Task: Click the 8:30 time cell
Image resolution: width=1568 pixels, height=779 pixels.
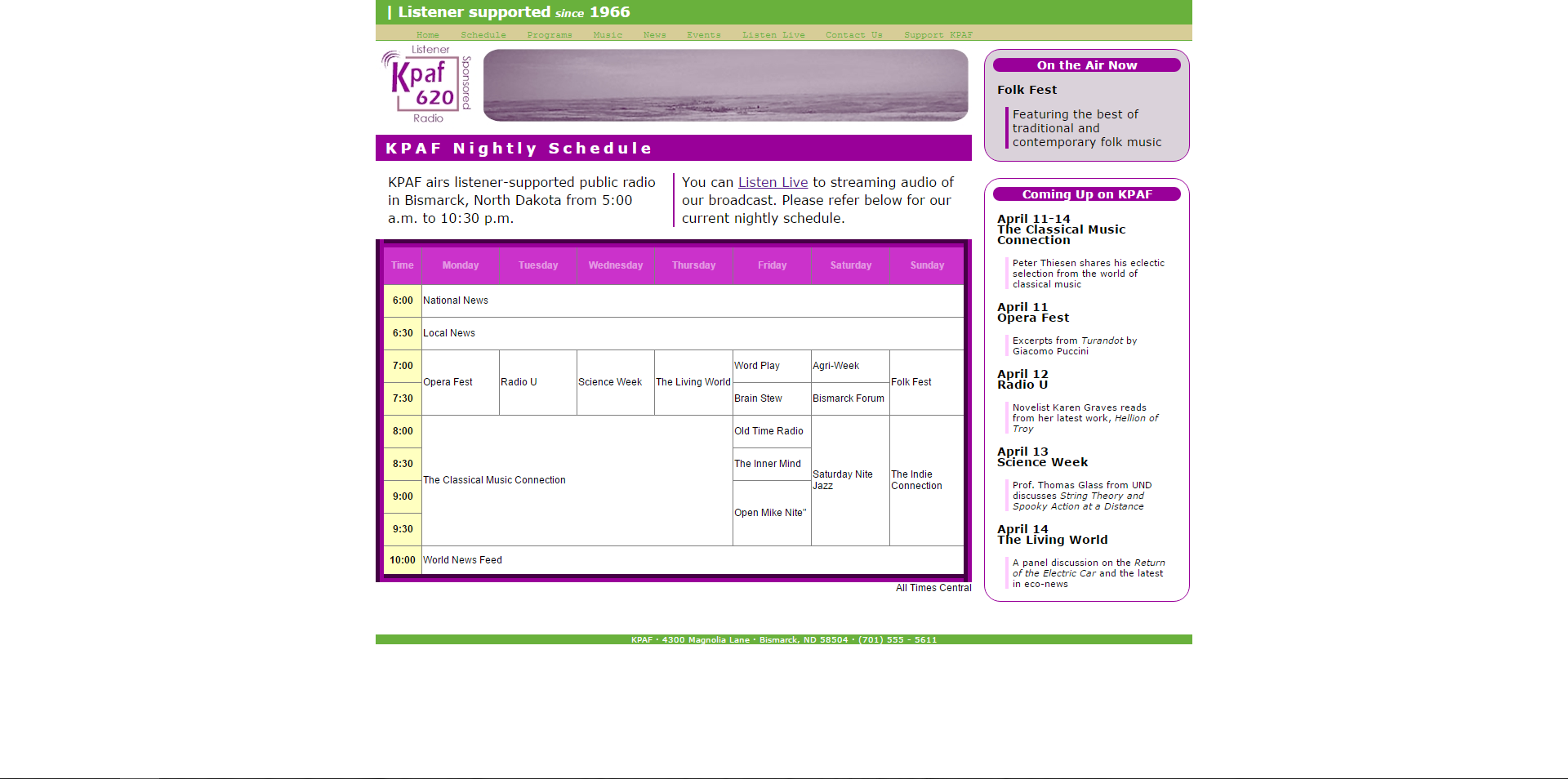Action: [x=403, y=464]
